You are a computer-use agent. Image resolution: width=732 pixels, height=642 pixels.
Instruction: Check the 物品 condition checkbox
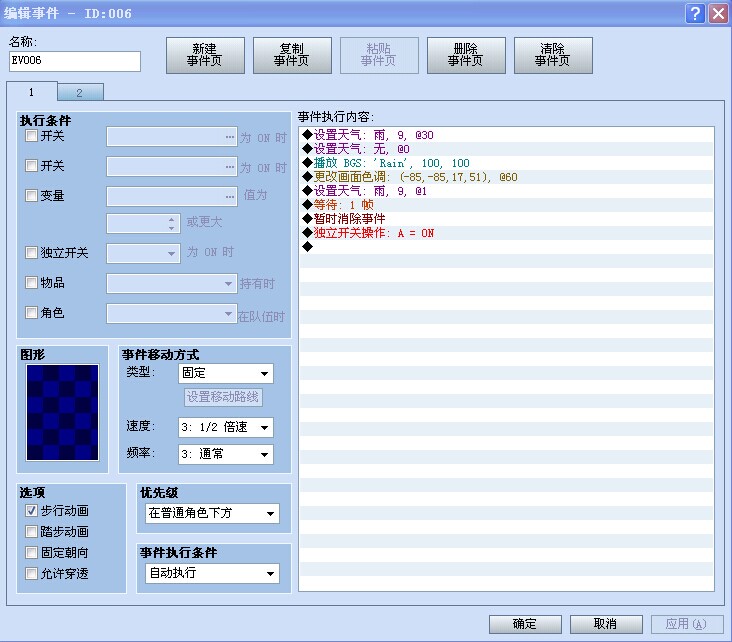pos(31,282)
